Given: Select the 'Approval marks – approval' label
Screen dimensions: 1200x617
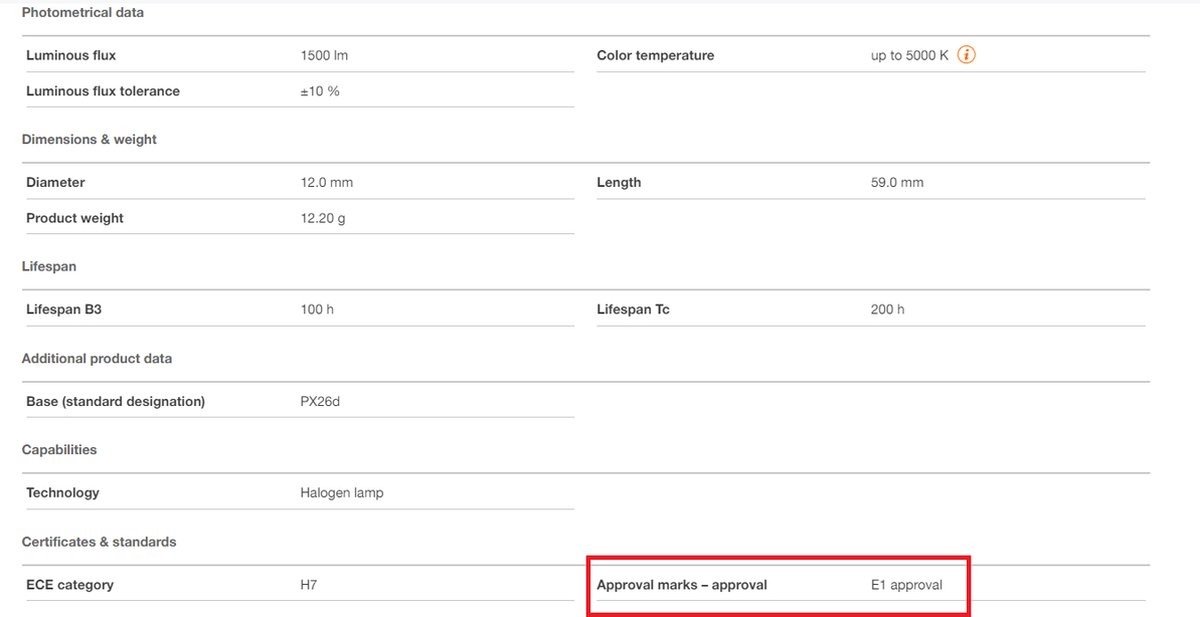Looking at the screenshot, I should tap(682, 585).
